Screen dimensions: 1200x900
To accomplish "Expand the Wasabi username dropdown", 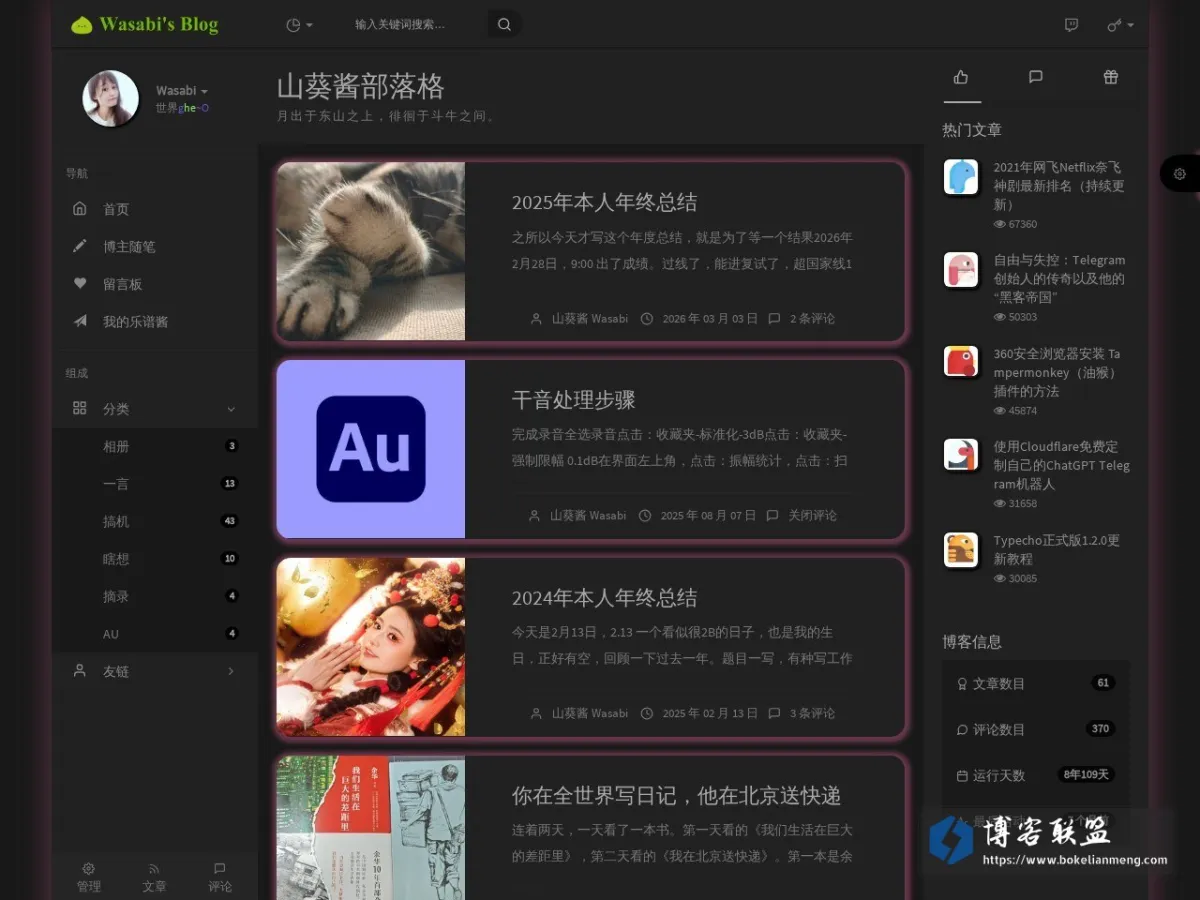I will (x=182, y=91).
